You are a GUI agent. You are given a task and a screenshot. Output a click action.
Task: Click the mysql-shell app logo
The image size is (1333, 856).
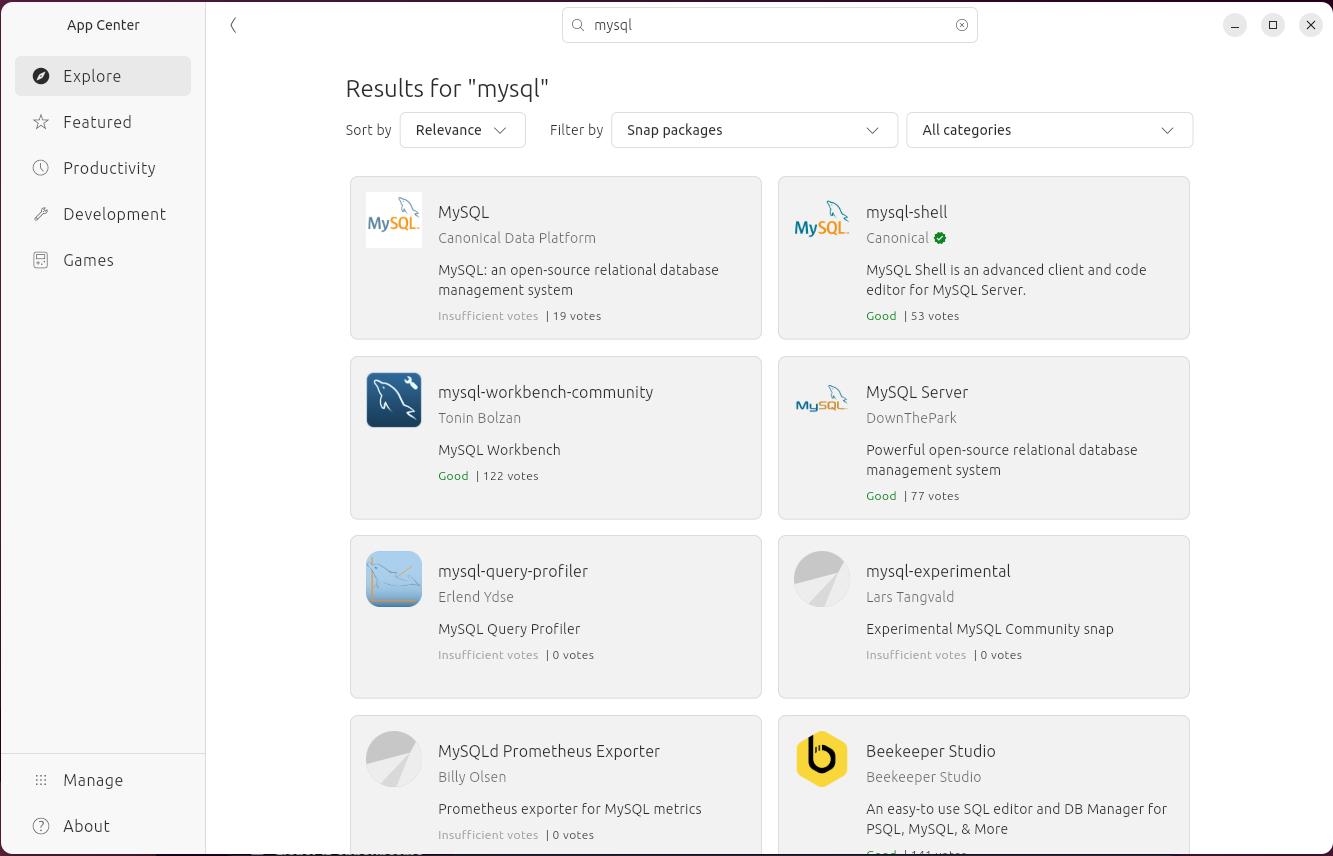pyautogui.click(x=822, y=220)
